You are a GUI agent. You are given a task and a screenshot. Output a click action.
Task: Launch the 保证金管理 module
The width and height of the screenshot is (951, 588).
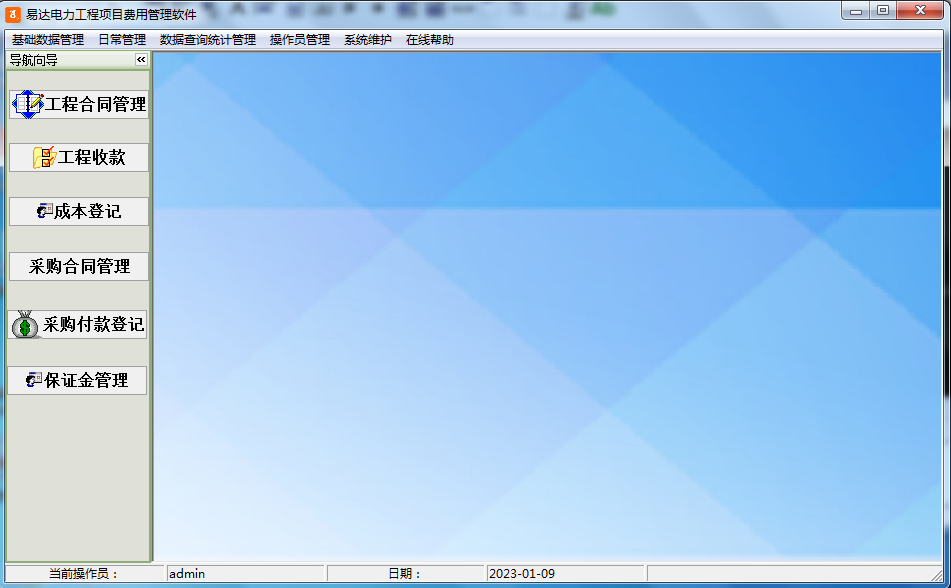tap(78, 380)
